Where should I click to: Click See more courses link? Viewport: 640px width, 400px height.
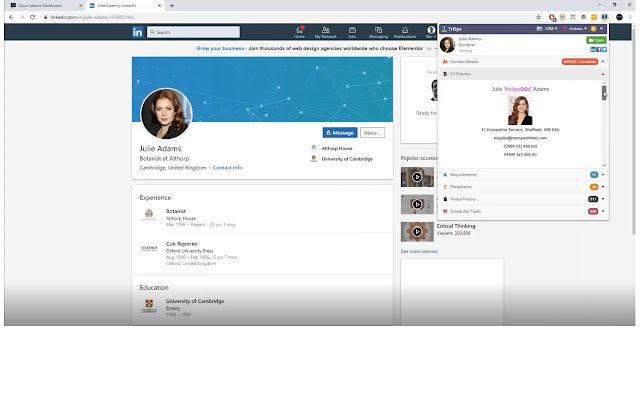tap(419, 251)
